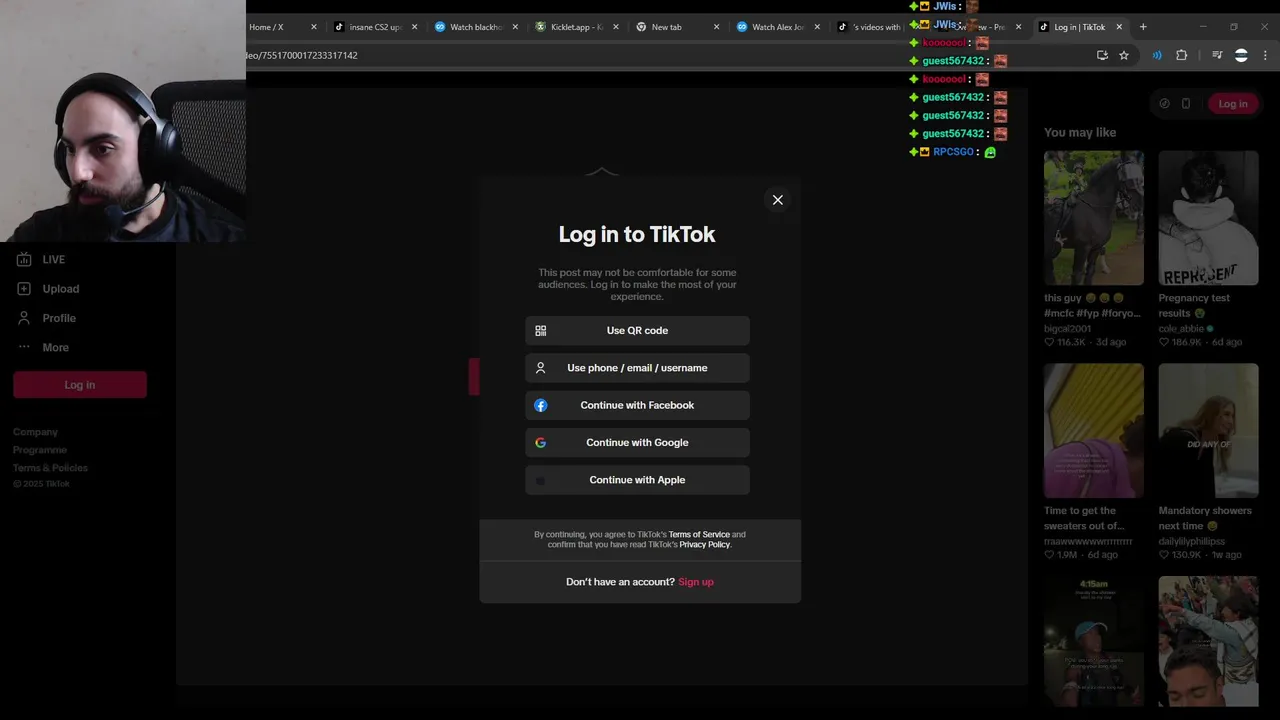Switch to Watch blackhole tab
This screenshot has height=720, width=1280.
(x=476, y=27)
